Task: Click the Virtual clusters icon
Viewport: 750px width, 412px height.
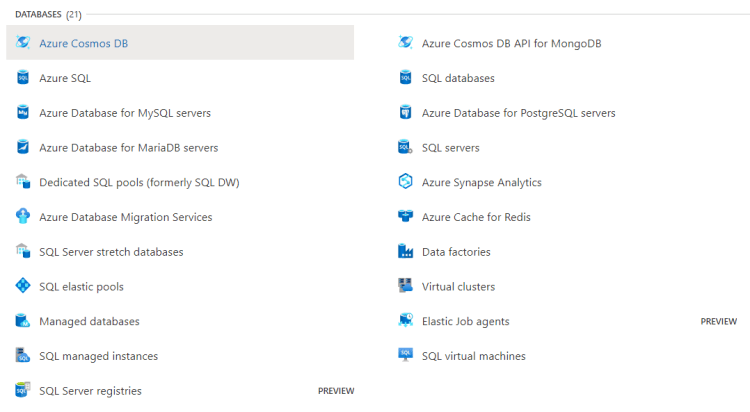Action: [x=406, y=286]
